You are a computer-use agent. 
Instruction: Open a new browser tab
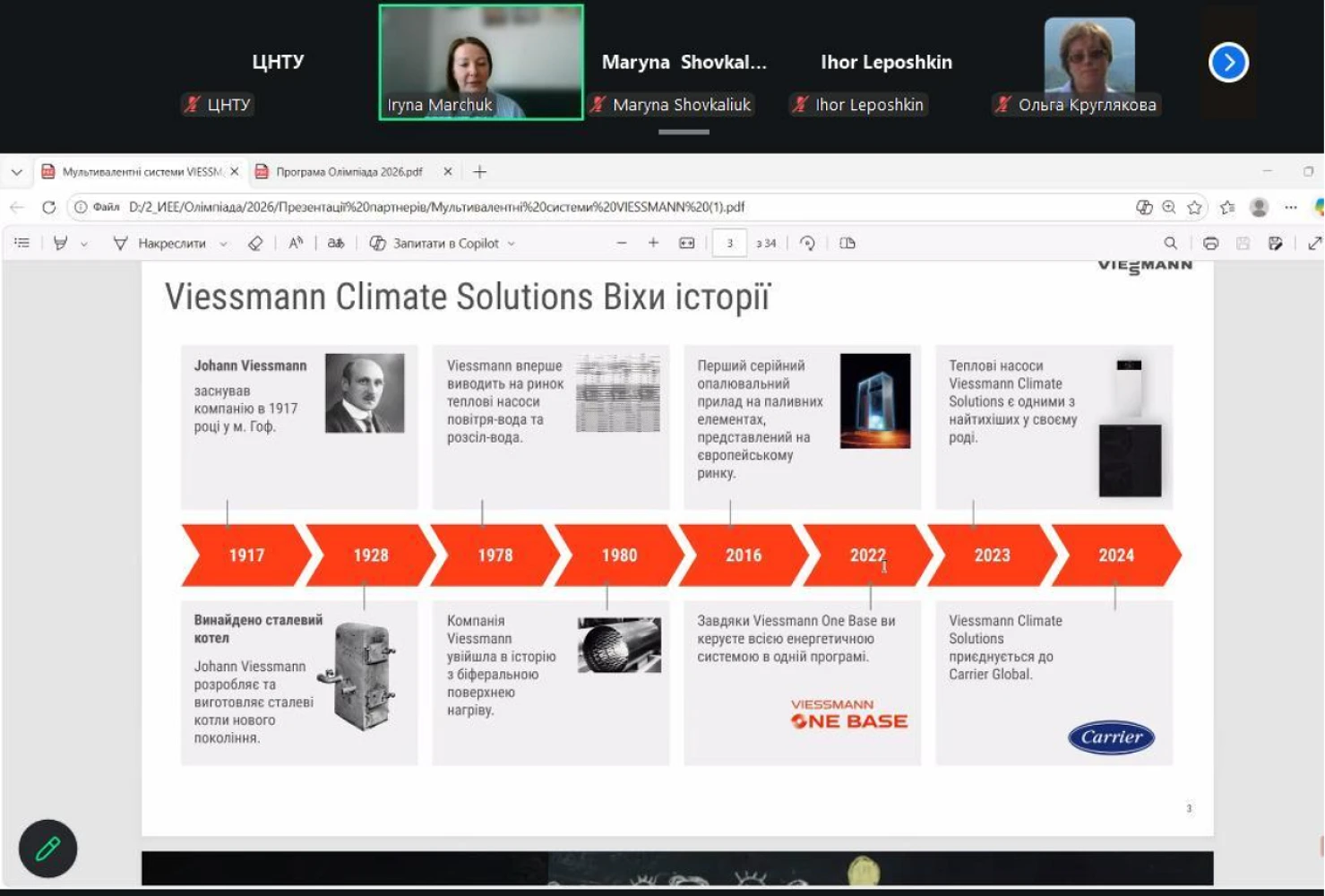pyautogui.click(x=479, y=171)
